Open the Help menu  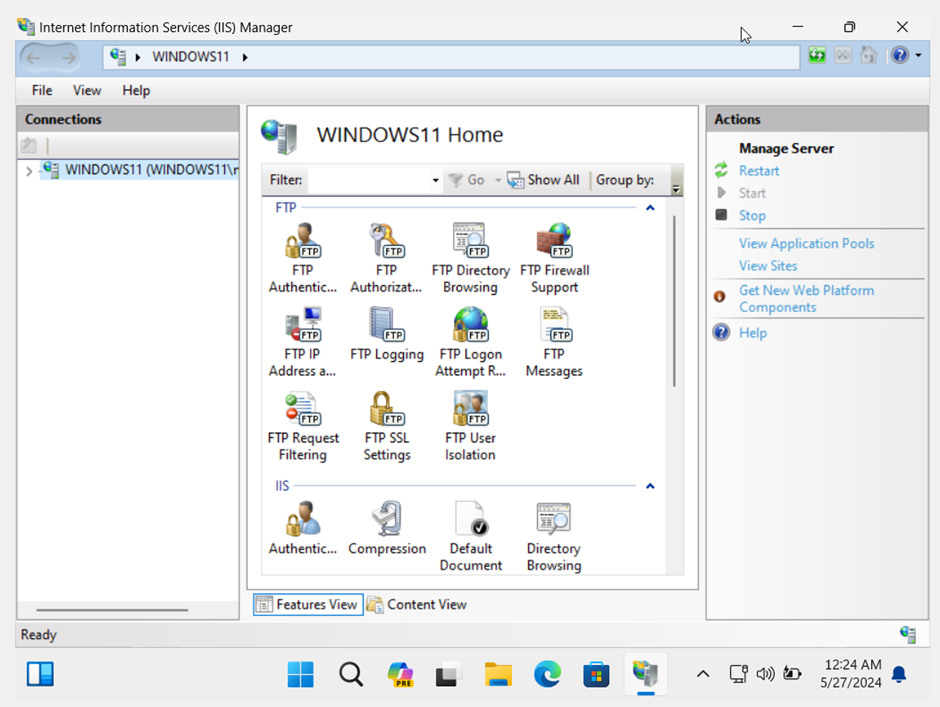coord(136,91)
